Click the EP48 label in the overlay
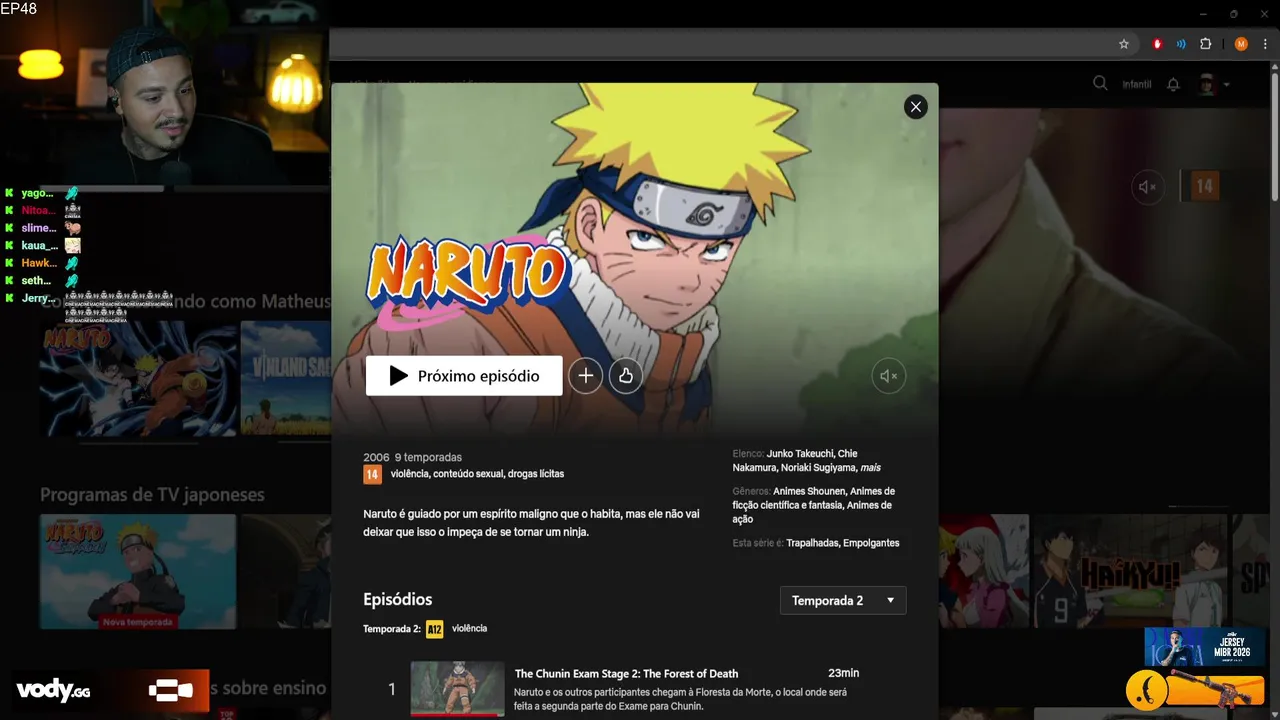 18,9
